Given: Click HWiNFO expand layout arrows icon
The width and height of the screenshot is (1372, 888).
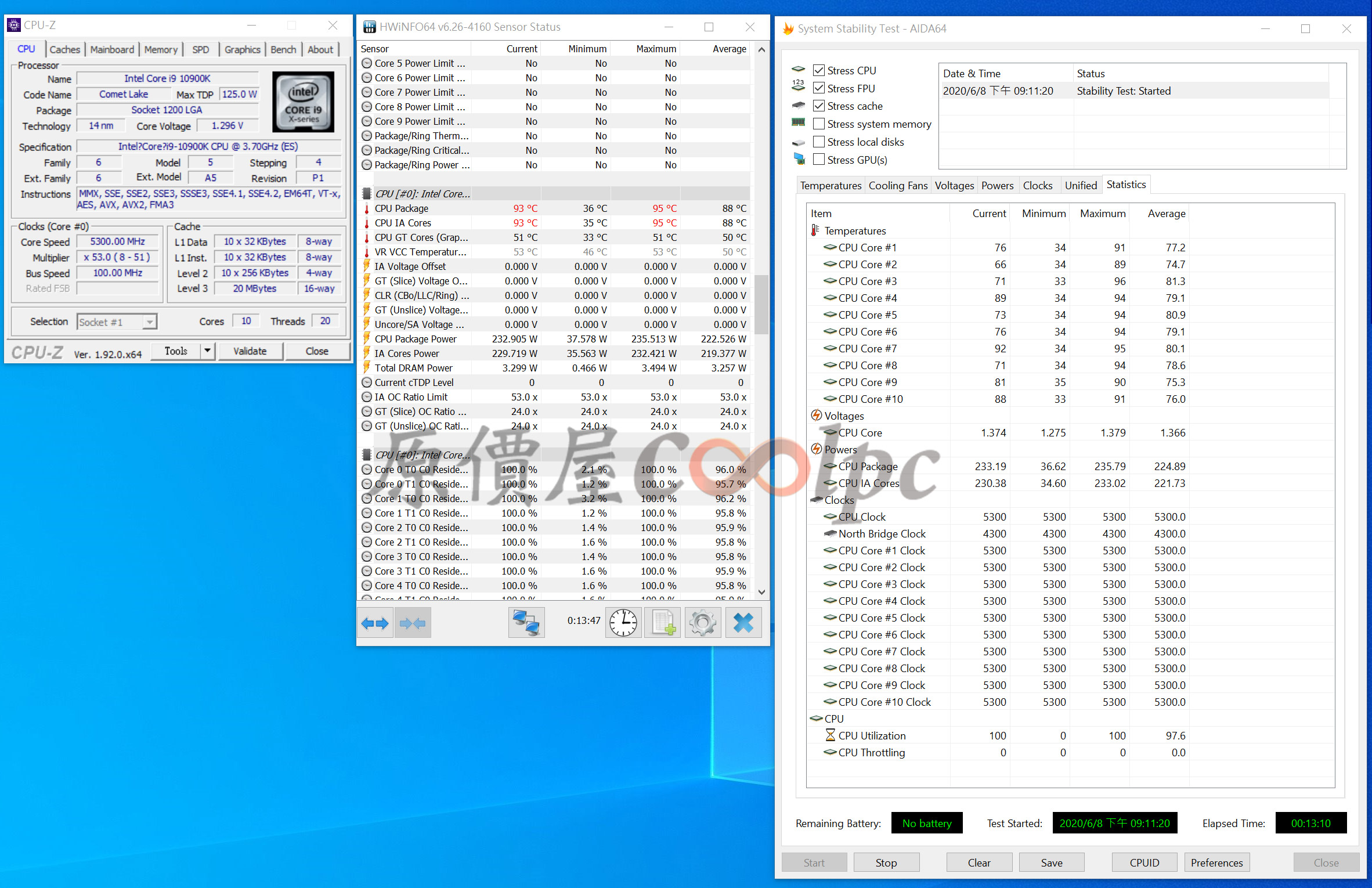Looking at the screenshot, I should 375,623.
